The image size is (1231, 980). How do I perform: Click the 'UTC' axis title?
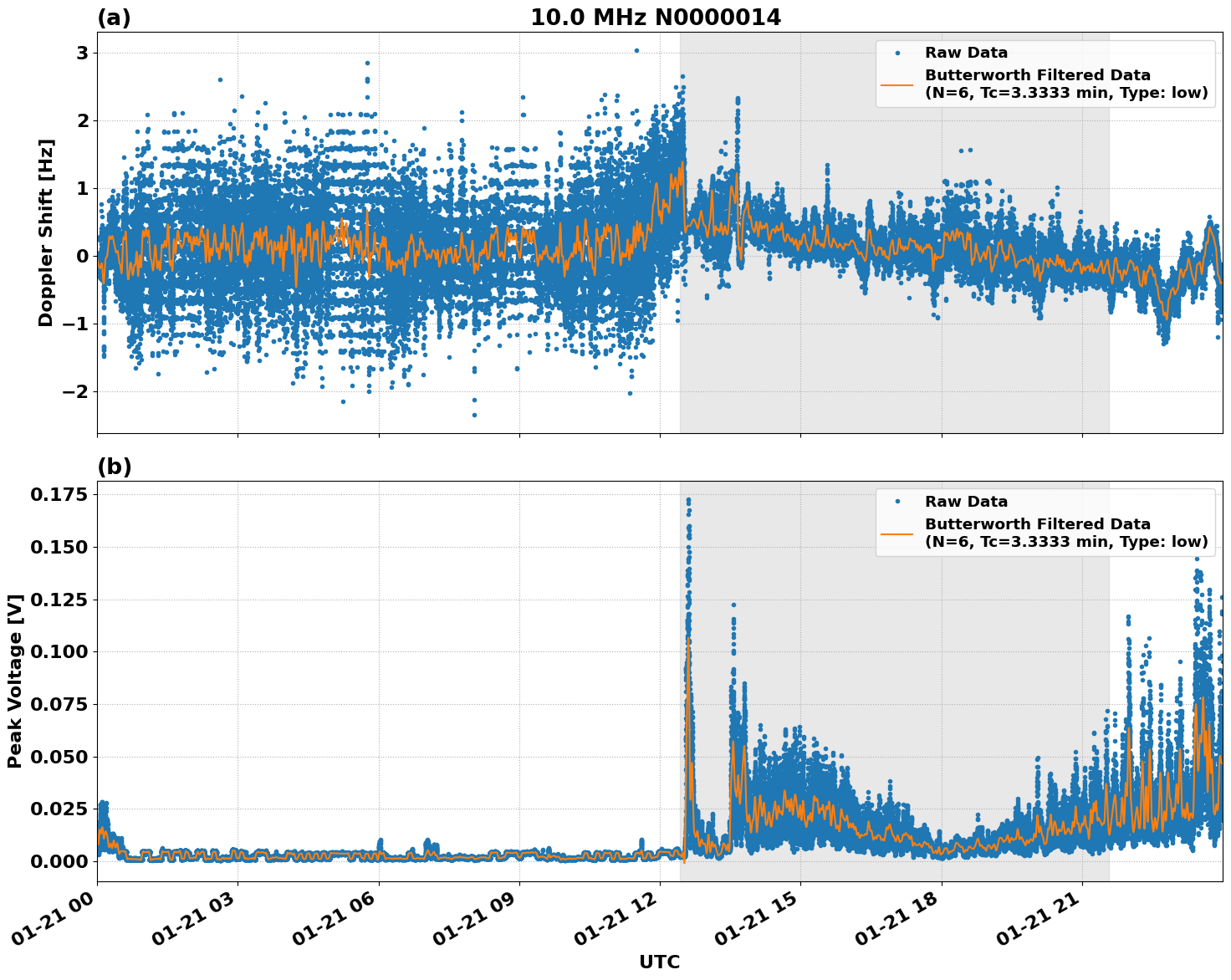coord(658,962)
